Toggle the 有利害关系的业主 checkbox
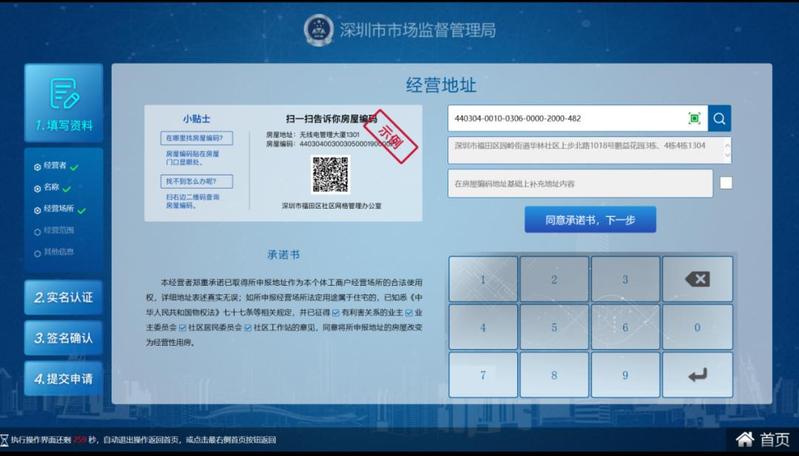This screenshot has height=456, width=799. [x=337, y=313]
